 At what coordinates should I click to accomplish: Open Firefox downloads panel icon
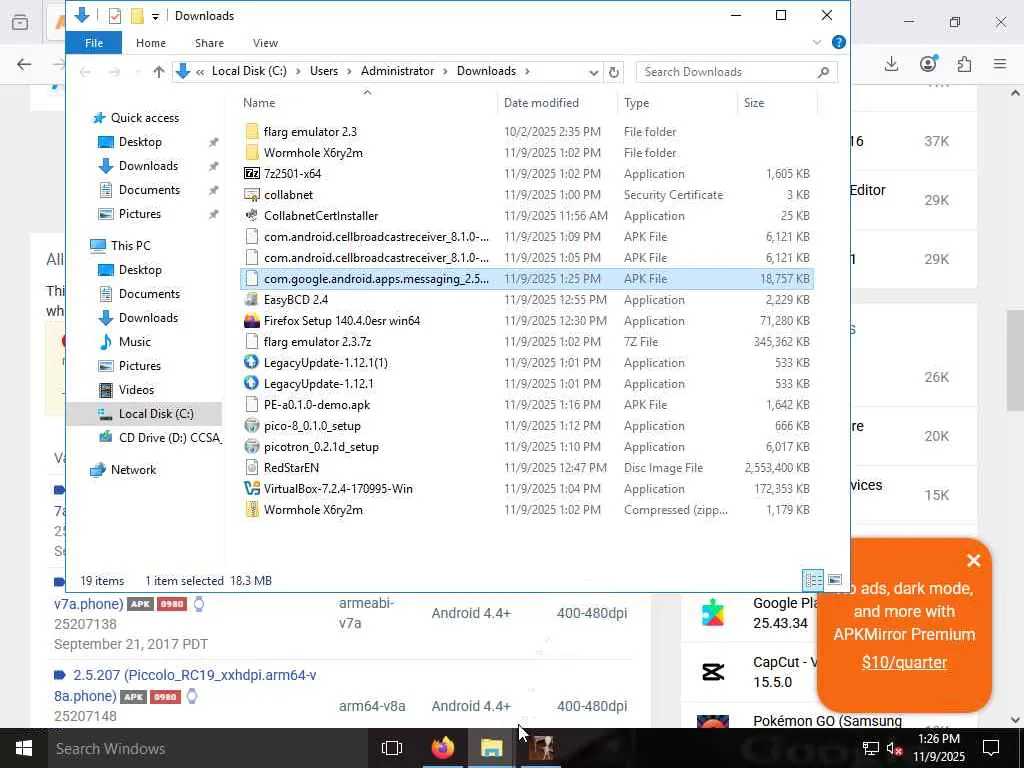point(891,64)
